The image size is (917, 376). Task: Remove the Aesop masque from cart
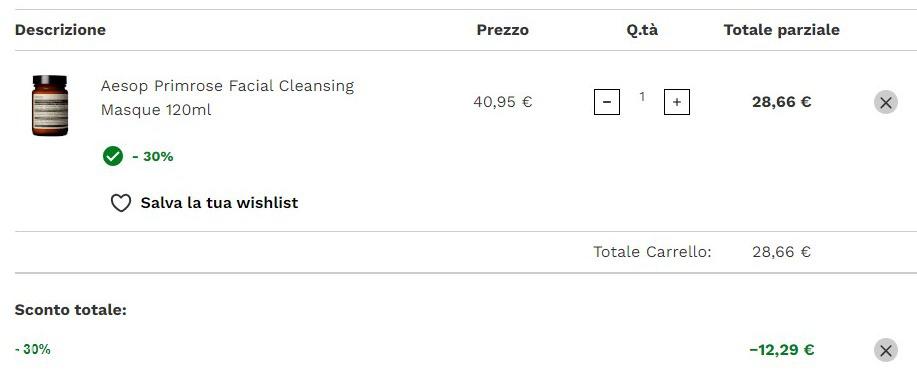click(885, 102)
